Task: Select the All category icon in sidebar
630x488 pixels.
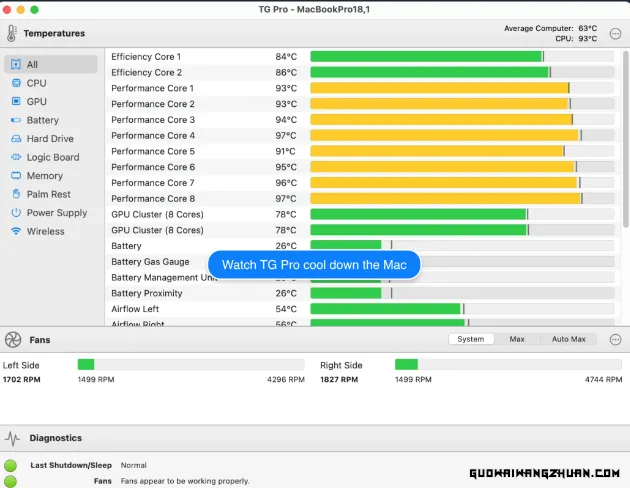Action: 16,64
